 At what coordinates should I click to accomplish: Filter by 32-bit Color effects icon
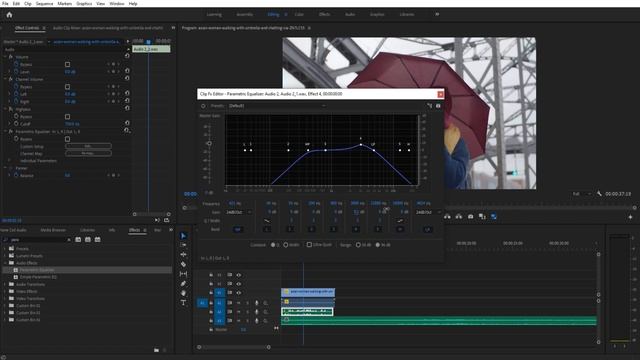click(x=88, y=240)
